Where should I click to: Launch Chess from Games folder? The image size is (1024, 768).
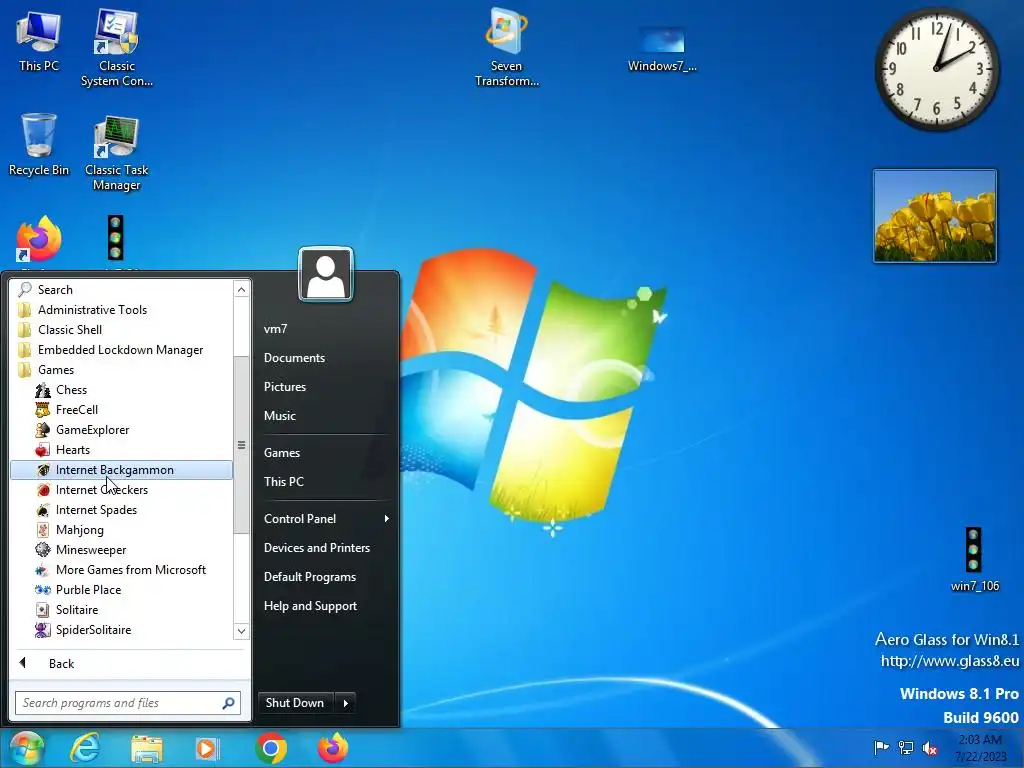coord(121,390)
